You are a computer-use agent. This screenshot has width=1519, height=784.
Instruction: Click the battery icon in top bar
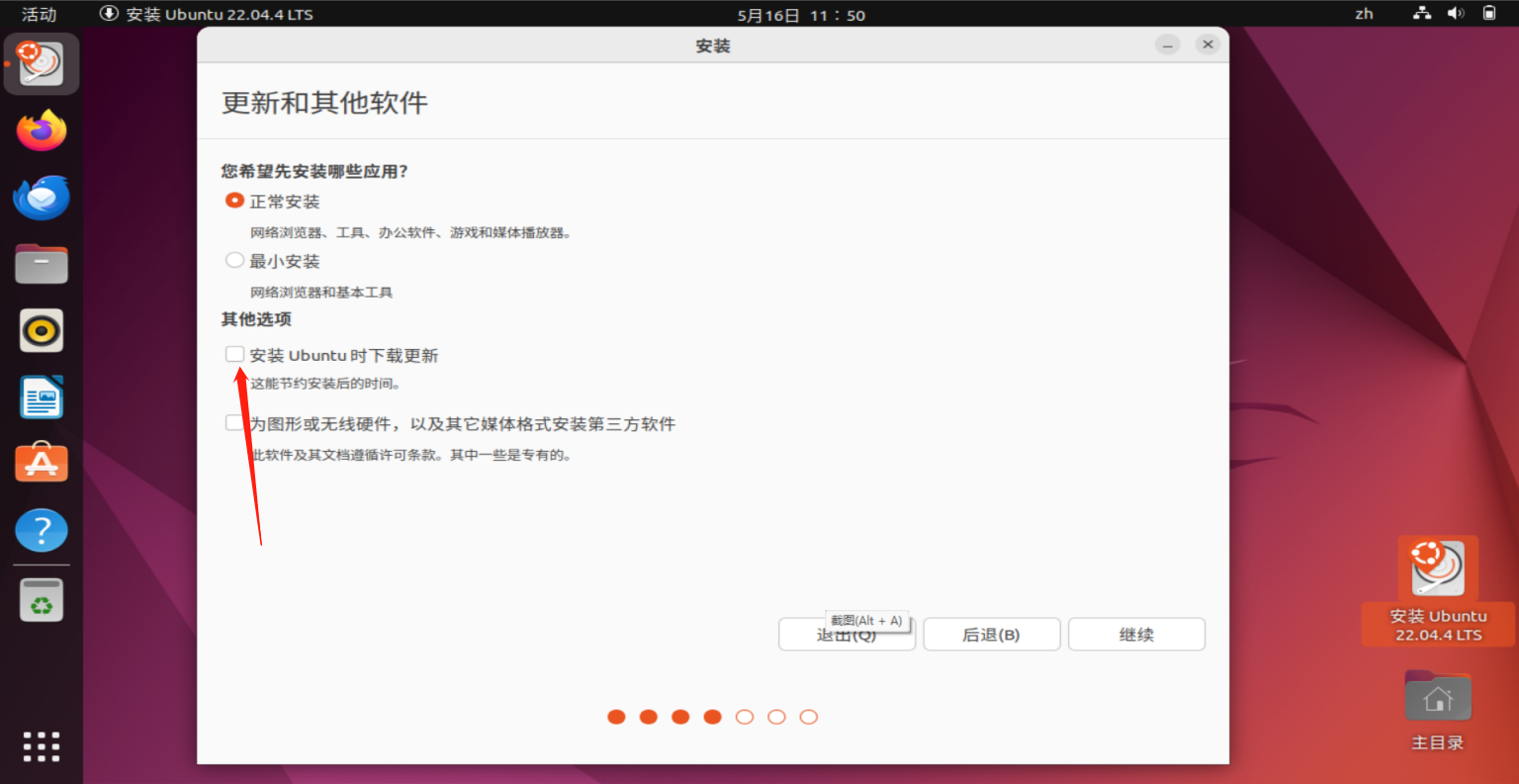pos(1489,14)
